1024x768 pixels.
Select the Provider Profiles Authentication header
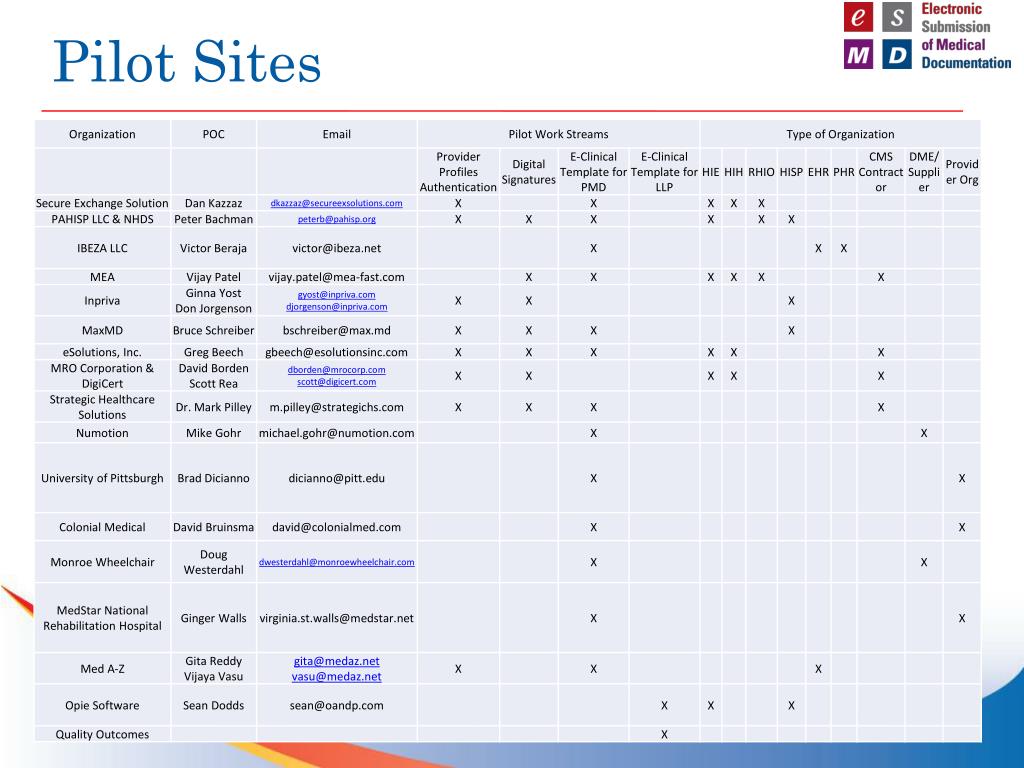[x=458, y=172]
